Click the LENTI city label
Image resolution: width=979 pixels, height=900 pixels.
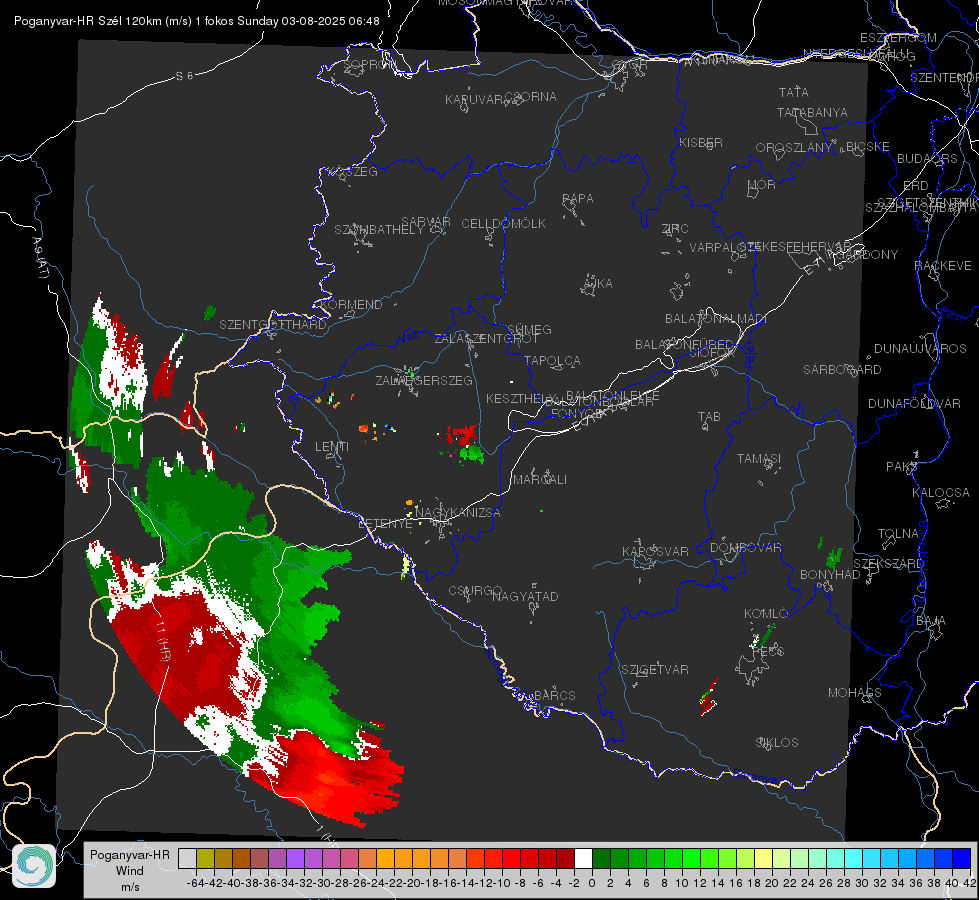(332, 447)
